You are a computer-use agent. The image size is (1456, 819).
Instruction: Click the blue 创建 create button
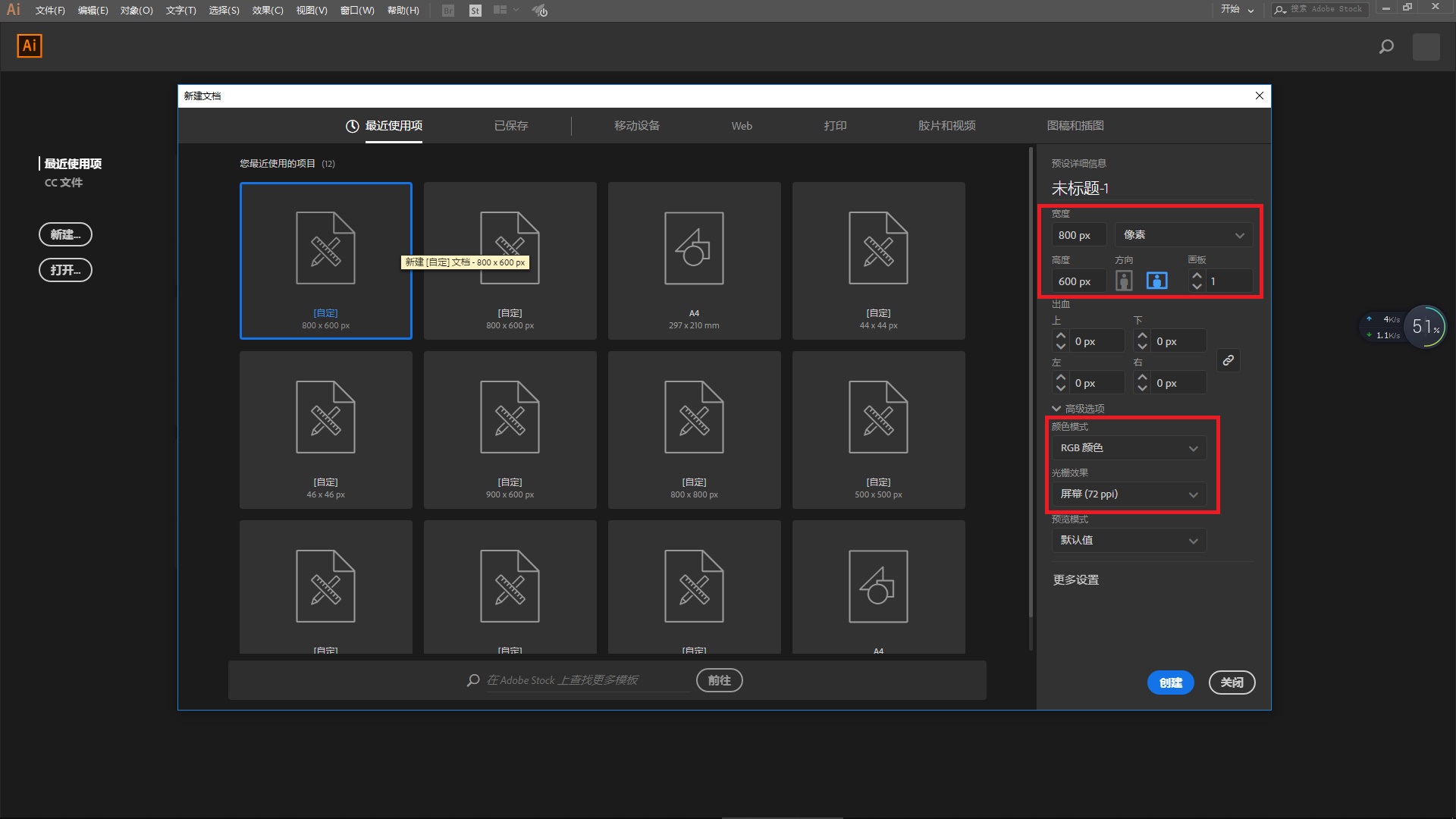[1170, 682]
